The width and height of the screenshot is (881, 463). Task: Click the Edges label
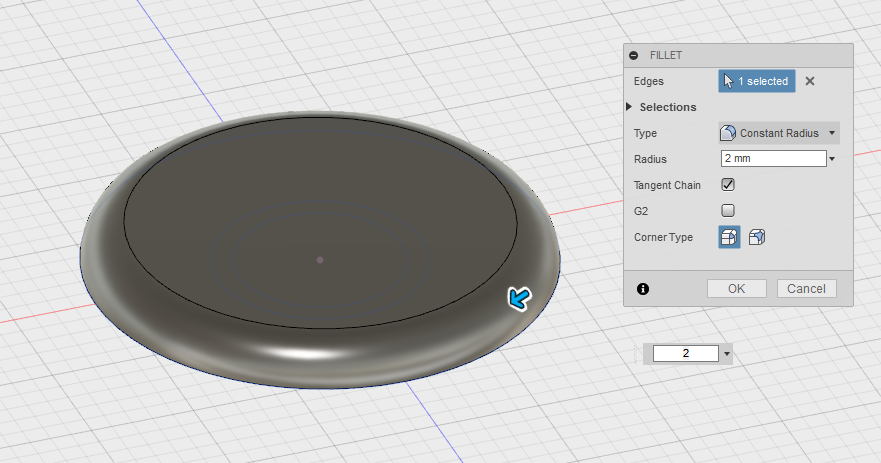[648, 81]
